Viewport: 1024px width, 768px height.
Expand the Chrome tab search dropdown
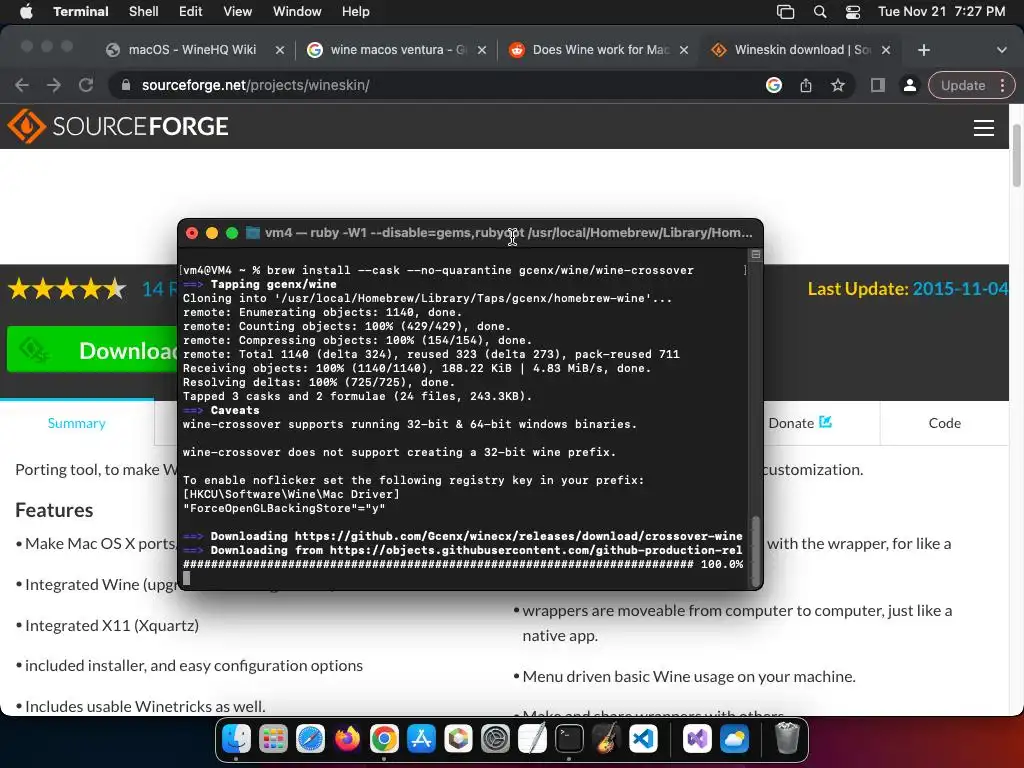[x=1001, y=50]
